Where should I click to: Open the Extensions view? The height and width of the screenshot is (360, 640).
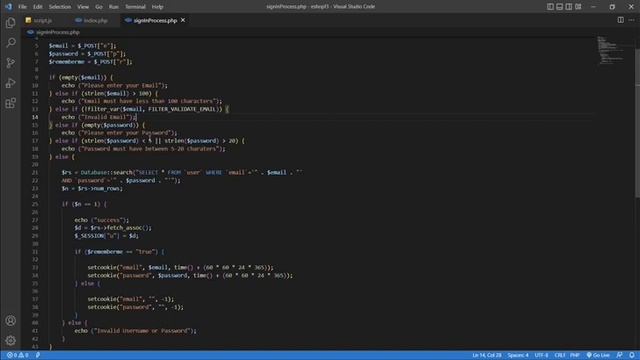[x=11, y=103]
